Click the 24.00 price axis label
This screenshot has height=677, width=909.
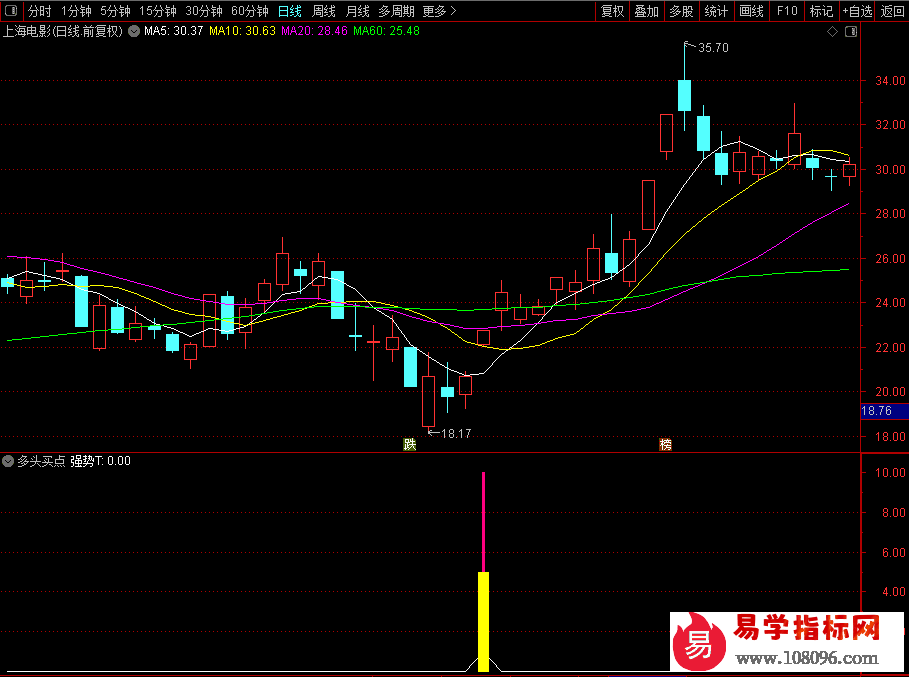pyautogui.click(x=890, y=303)
